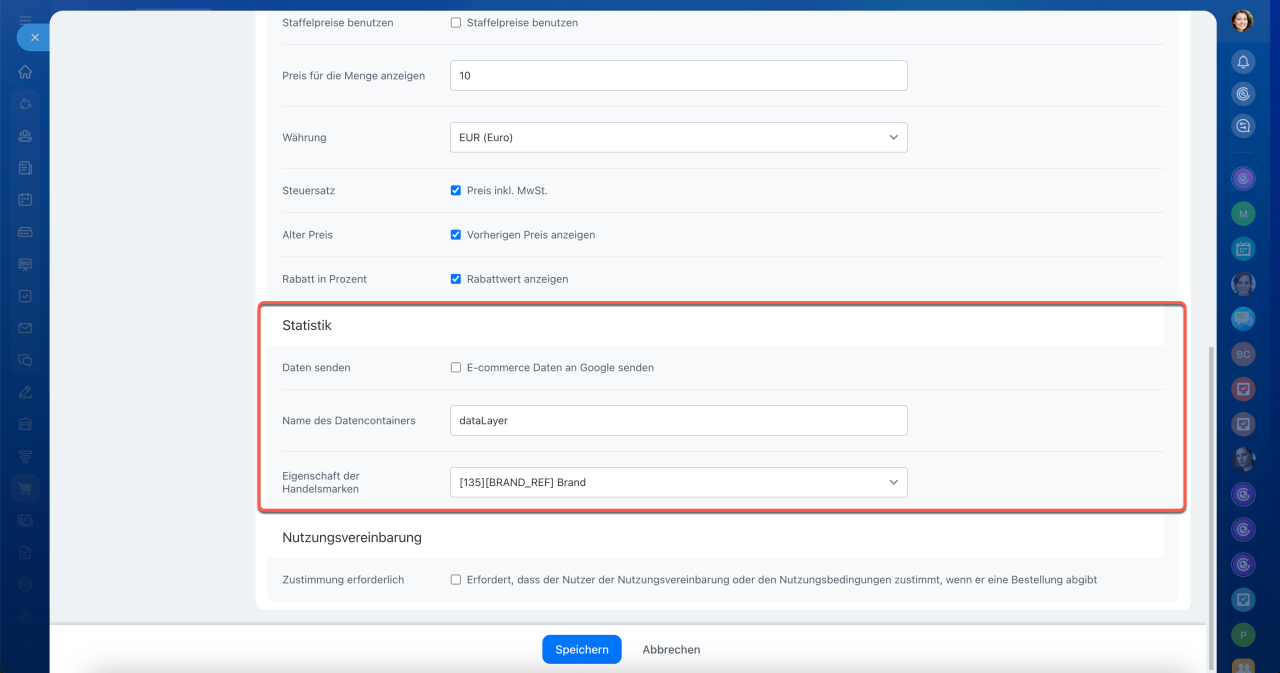The width and height of the screenshot is (1280, 673).
Task: Expand the Eigenschaft der Handelsmarken dropdown
Action: pyautogui.click(x=678, y=482)
